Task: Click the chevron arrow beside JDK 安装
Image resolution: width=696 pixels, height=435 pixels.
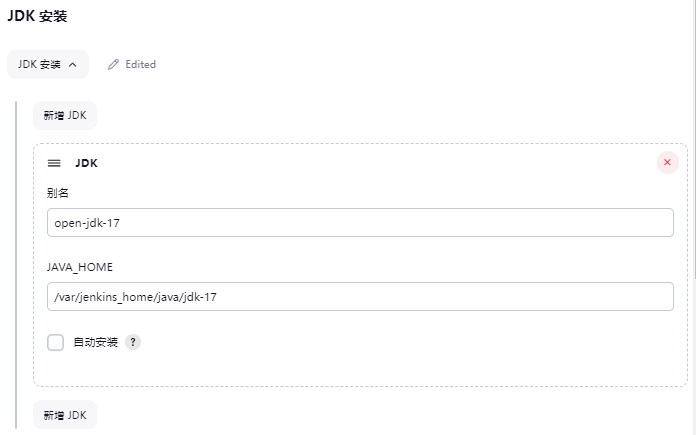Action: coord(72,64)
